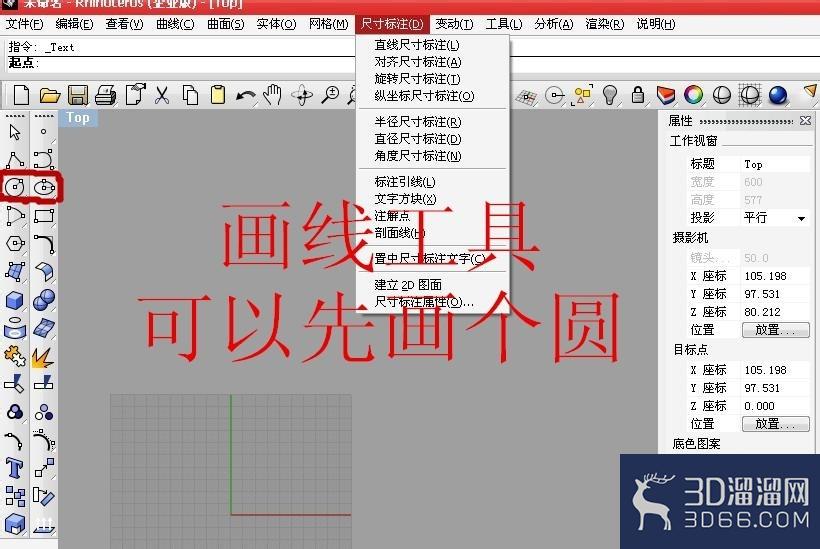Click the Paste clipboard icon
The height and width of the screenshot is (549, 820).
218,95
